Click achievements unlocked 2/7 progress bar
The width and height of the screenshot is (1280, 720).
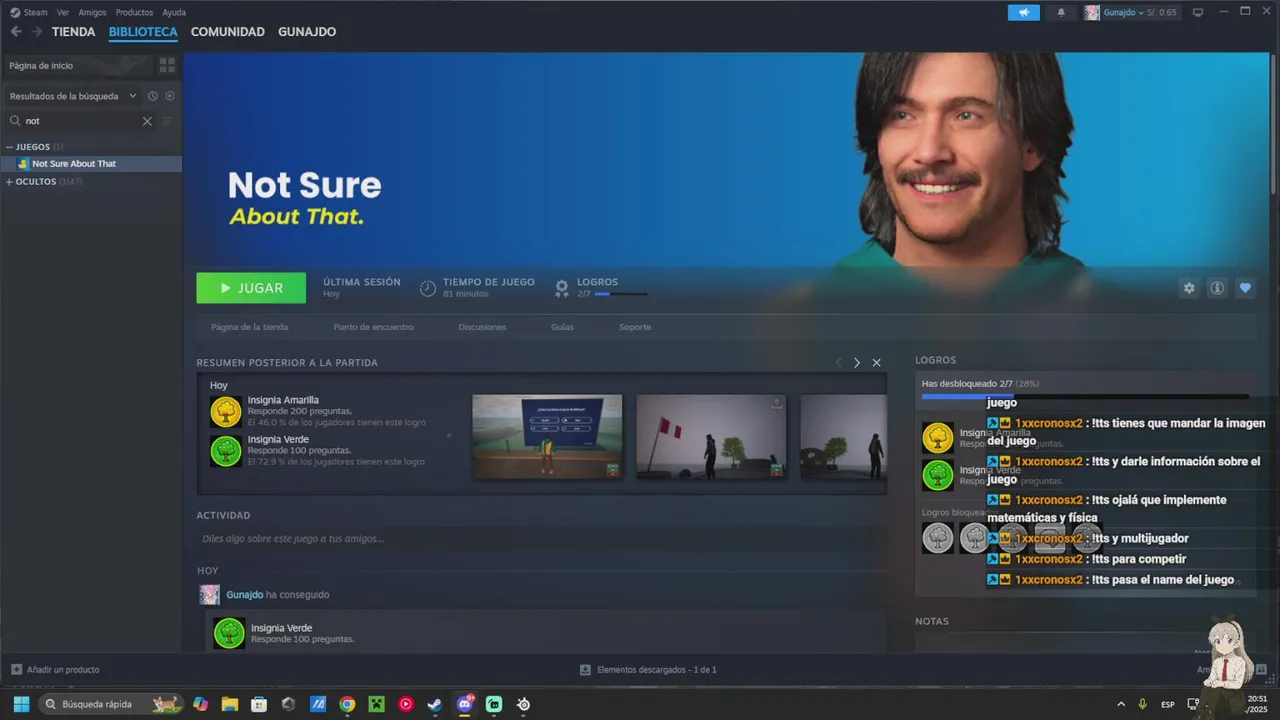1085,397
